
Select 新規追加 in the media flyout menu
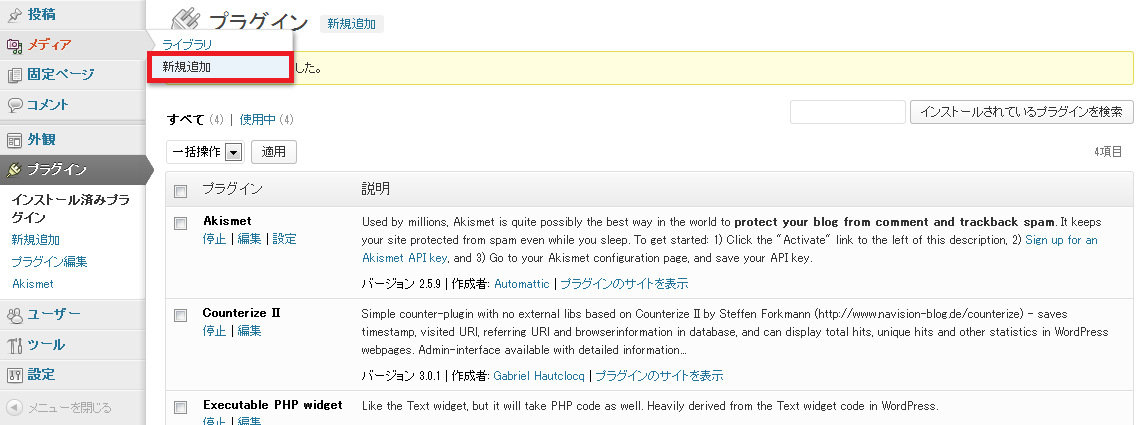pos(187,67)
